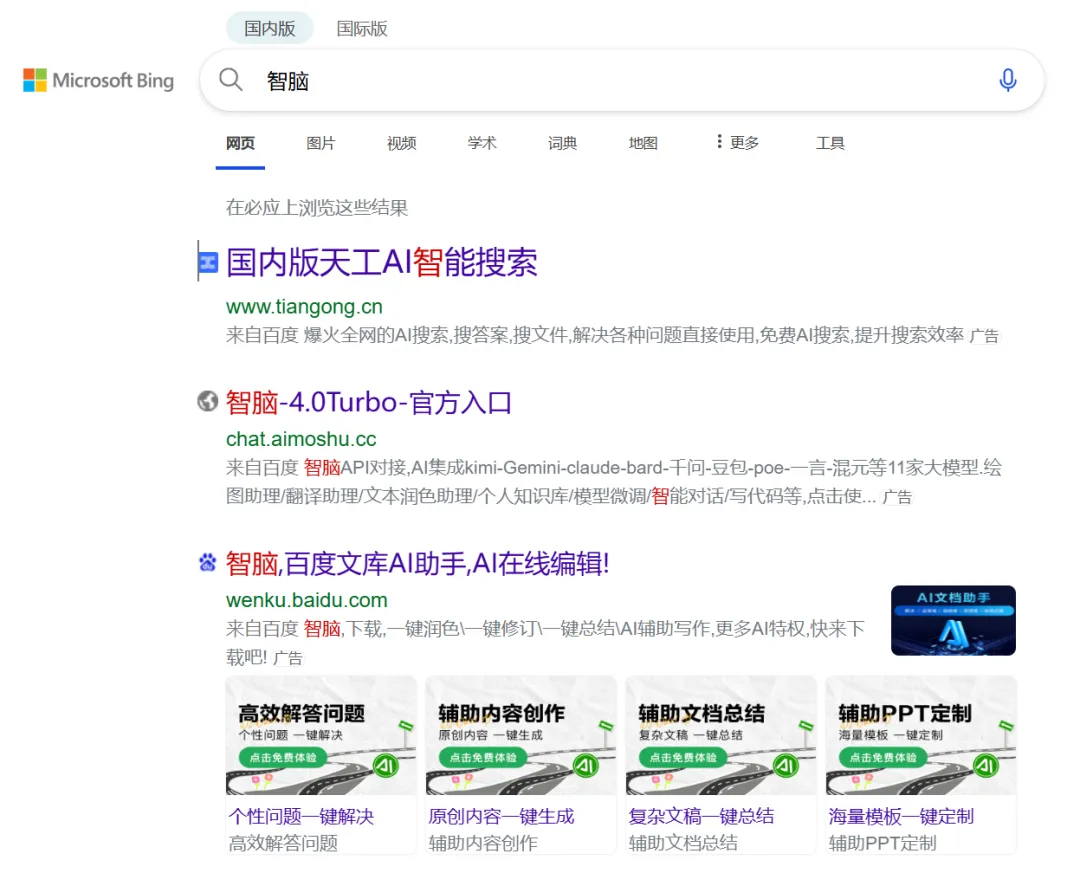This screenshot has width=1080, height=873.
Task: Switch to the 国际版 toggle
Action: pos(362,28)
